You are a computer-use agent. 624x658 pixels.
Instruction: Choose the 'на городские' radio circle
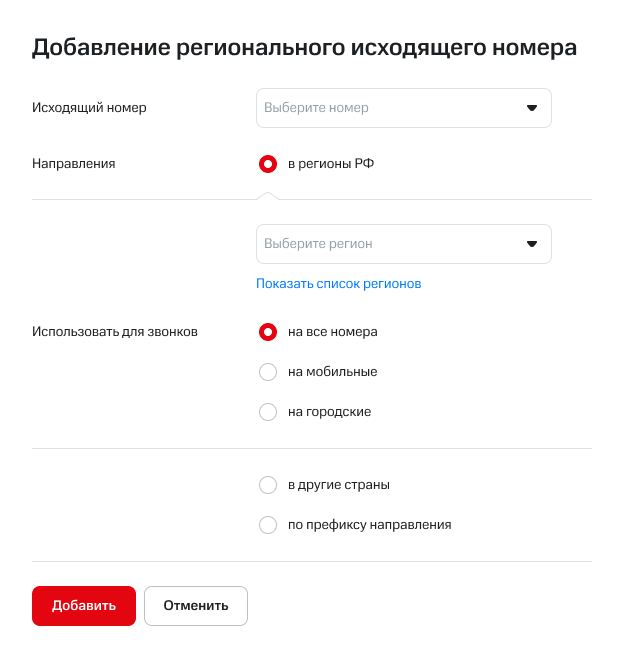pyautogui.click(x=267, y=412)
